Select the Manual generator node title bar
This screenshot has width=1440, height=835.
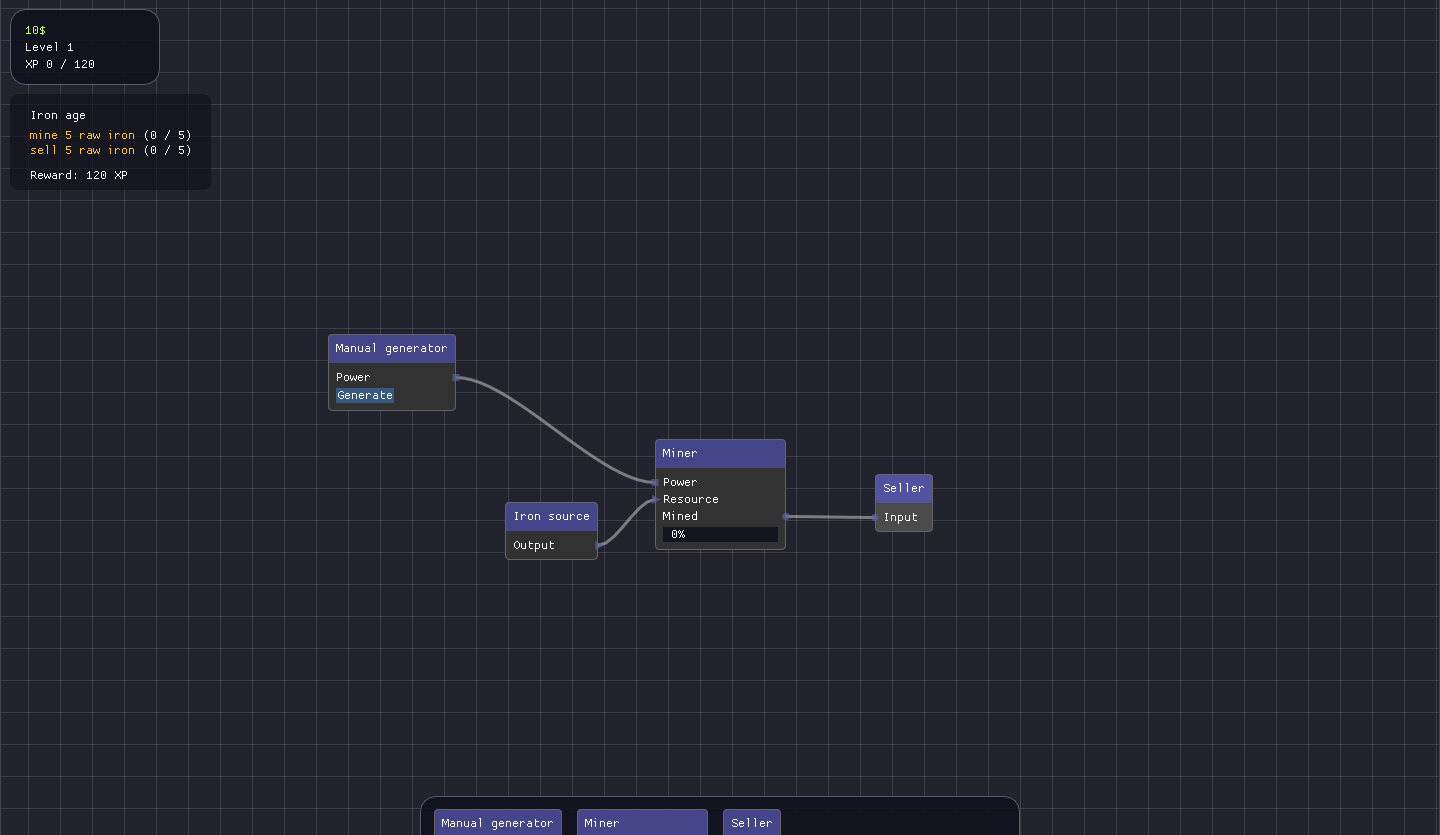pos(392,349)
